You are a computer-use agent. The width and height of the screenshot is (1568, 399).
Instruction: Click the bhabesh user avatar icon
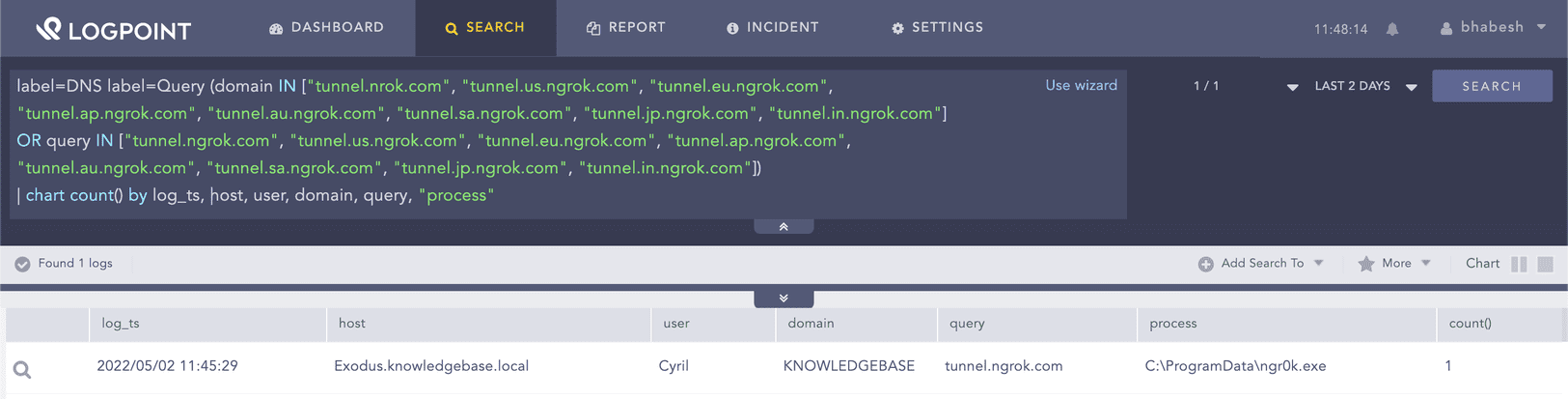click(x=1445, y=28)
